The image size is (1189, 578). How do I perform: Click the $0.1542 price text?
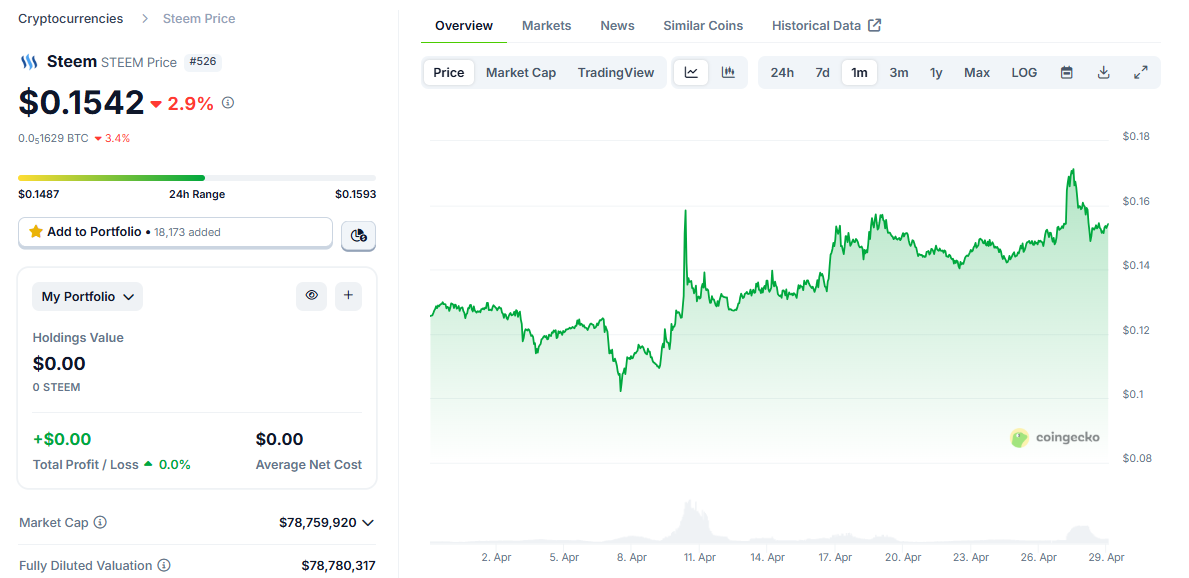(81, 102)
